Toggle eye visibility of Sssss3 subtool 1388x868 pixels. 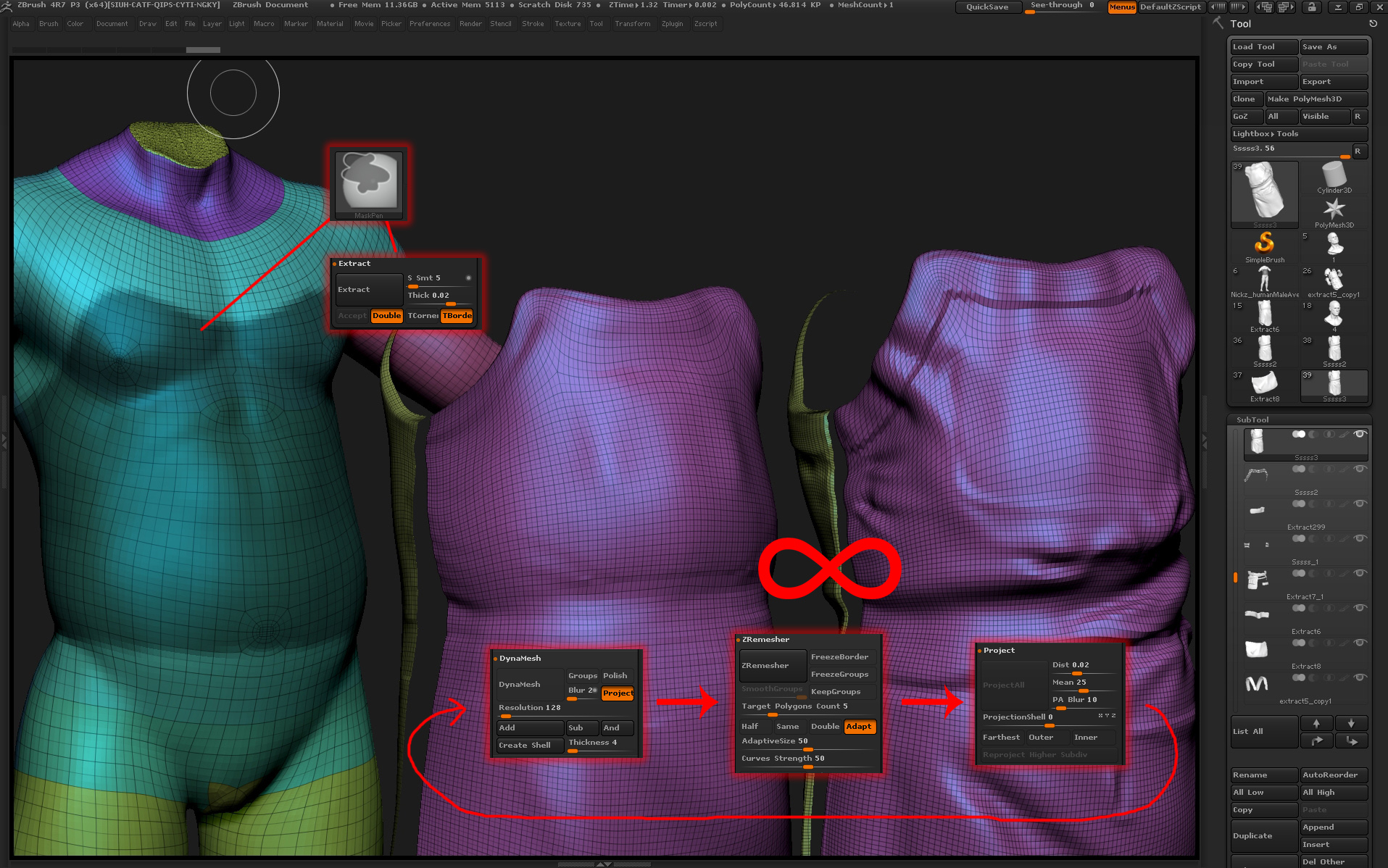tap(1360, 434)
